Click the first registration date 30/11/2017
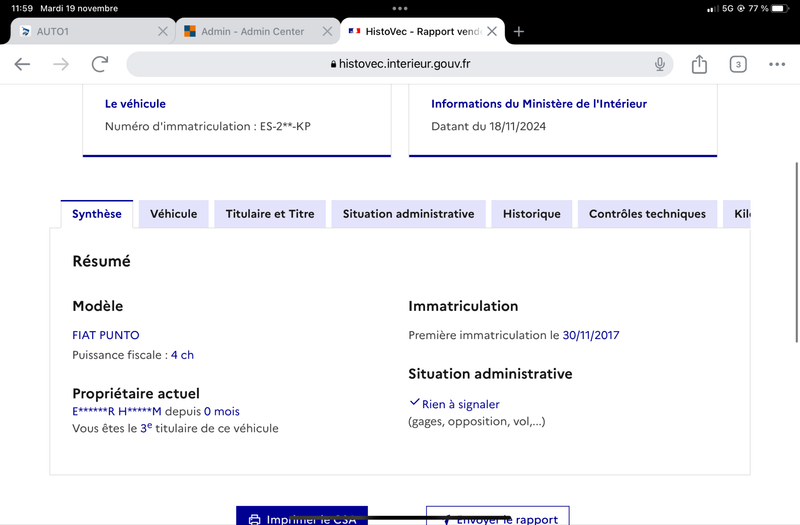800x525 pixels. point(591,335)
